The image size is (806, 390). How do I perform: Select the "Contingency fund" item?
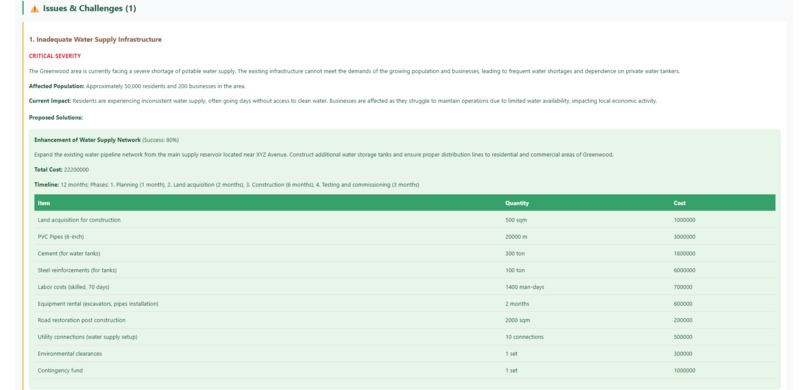60,370
